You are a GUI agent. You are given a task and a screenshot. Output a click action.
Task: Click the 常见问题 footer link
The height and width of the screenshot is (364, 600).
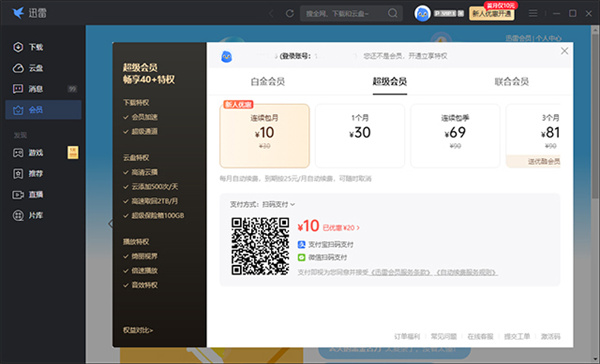(444, 336)
